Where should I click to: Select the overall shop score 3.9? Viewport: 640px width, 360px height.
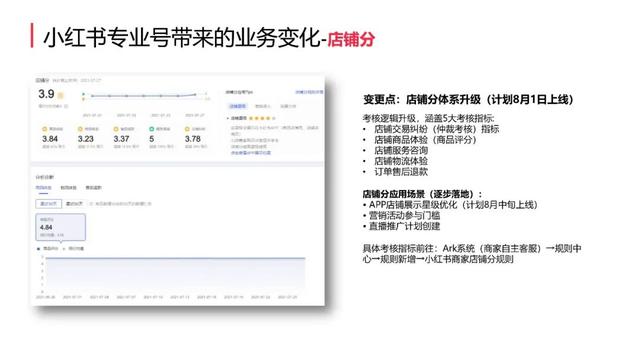pos(46,94)
